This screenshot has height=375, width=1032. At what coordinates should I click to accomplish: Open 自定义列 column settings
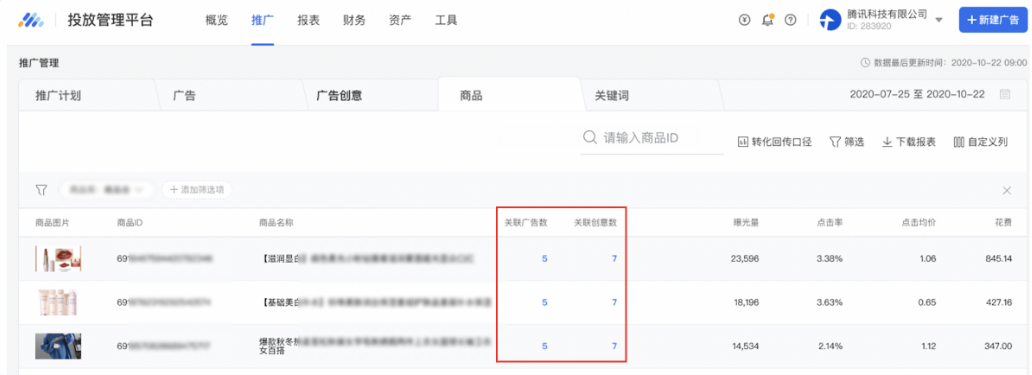(981, 142)
